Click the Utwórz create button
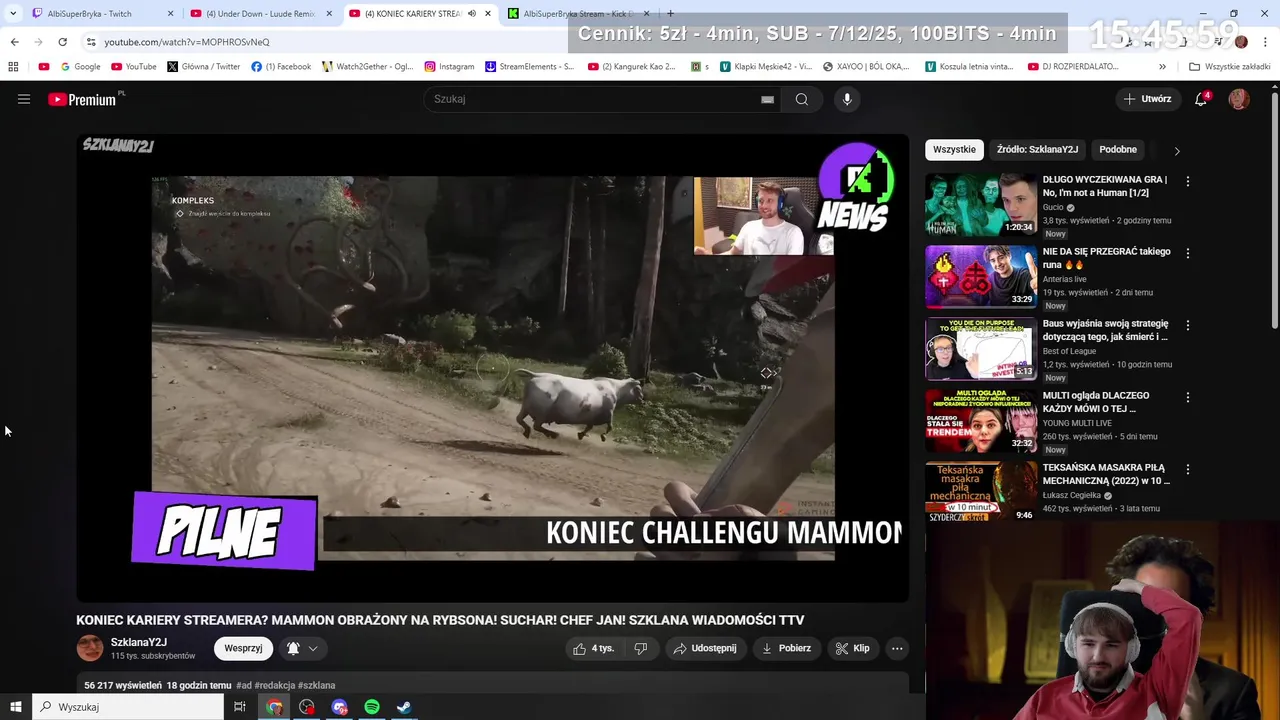This screenshot has height=720, width=1280. [1147, 99]
